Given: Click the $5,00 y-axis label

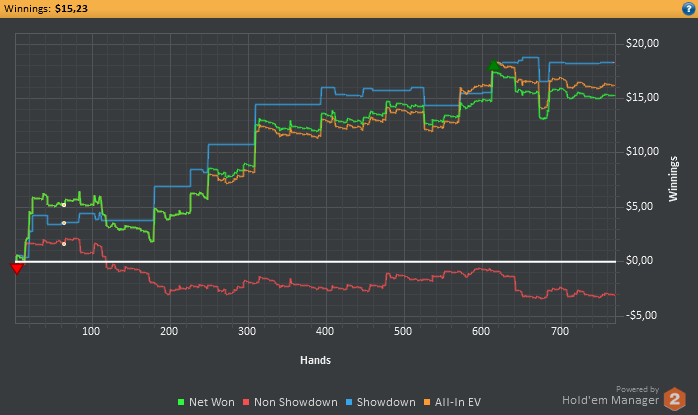Looking at the screenshot, I should pyautogui.click(x=639, y=206).
